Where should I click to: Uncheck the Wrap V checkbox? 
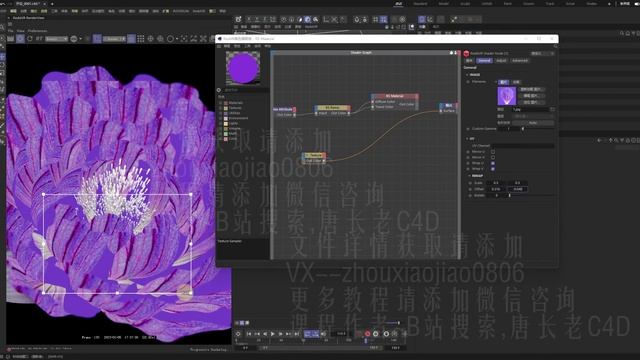pos(493,169)
